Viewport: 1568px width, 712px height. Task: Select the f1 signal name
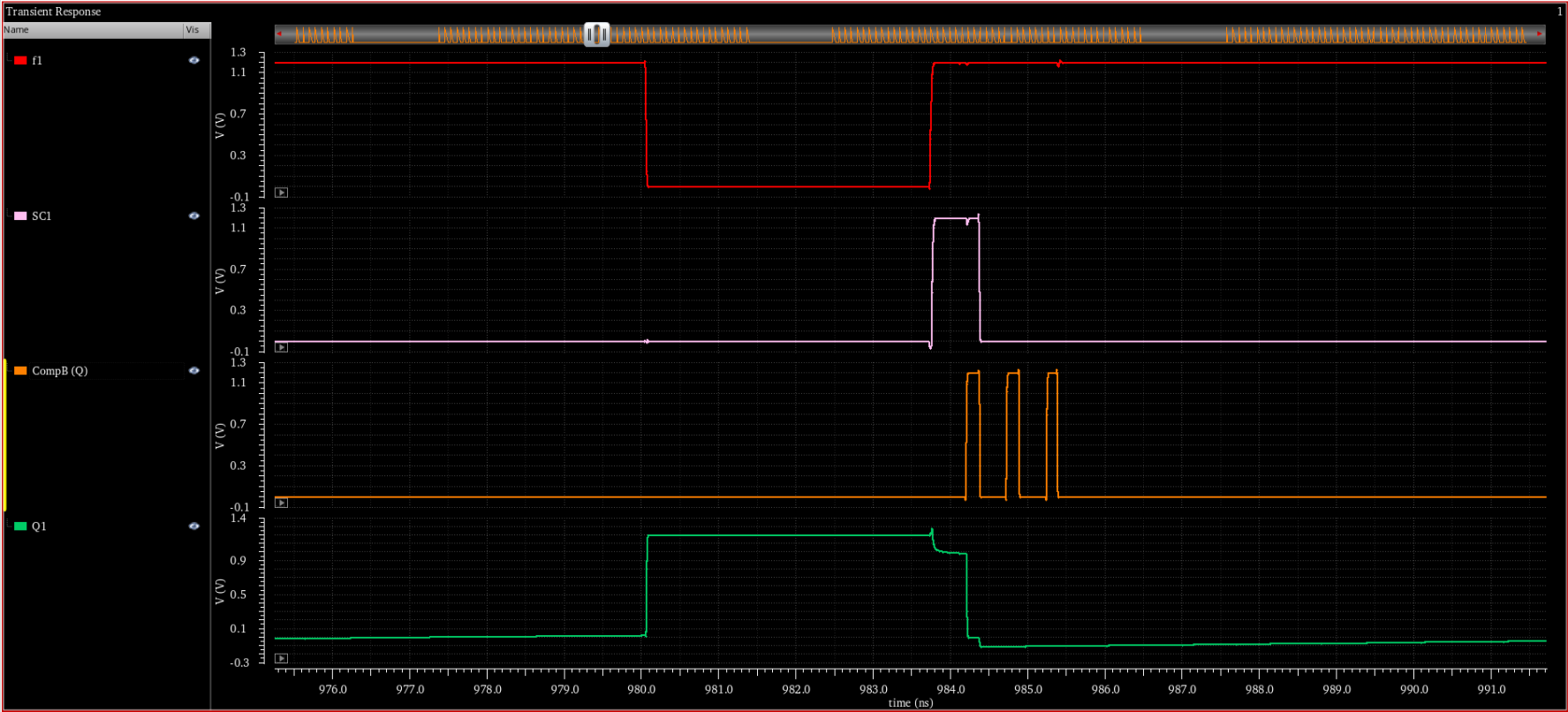[x=37, y=60]
